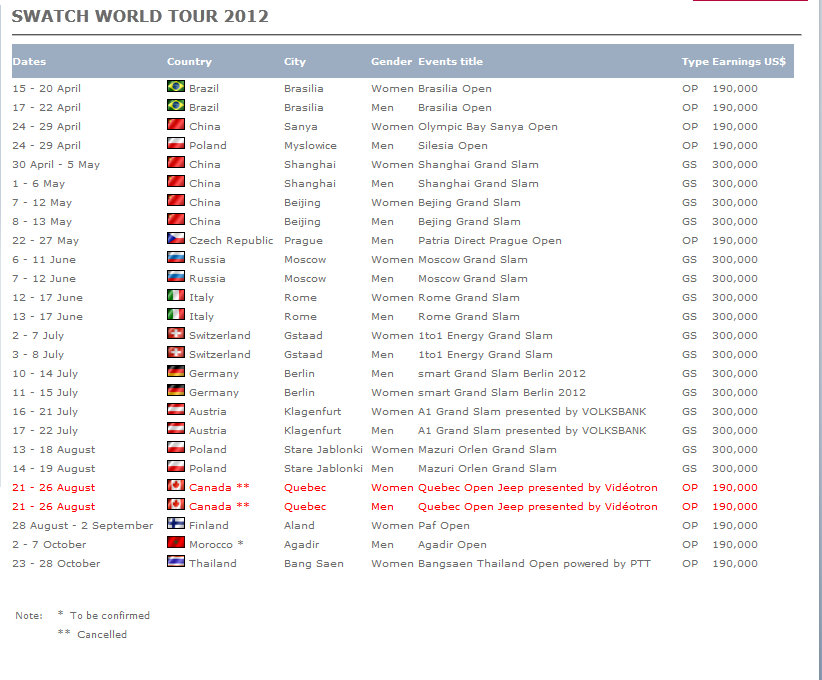Click the Morocco flag icon
The width and height of the screenshot is (822, 680).
pyautogui.click(x=175, y=544)
